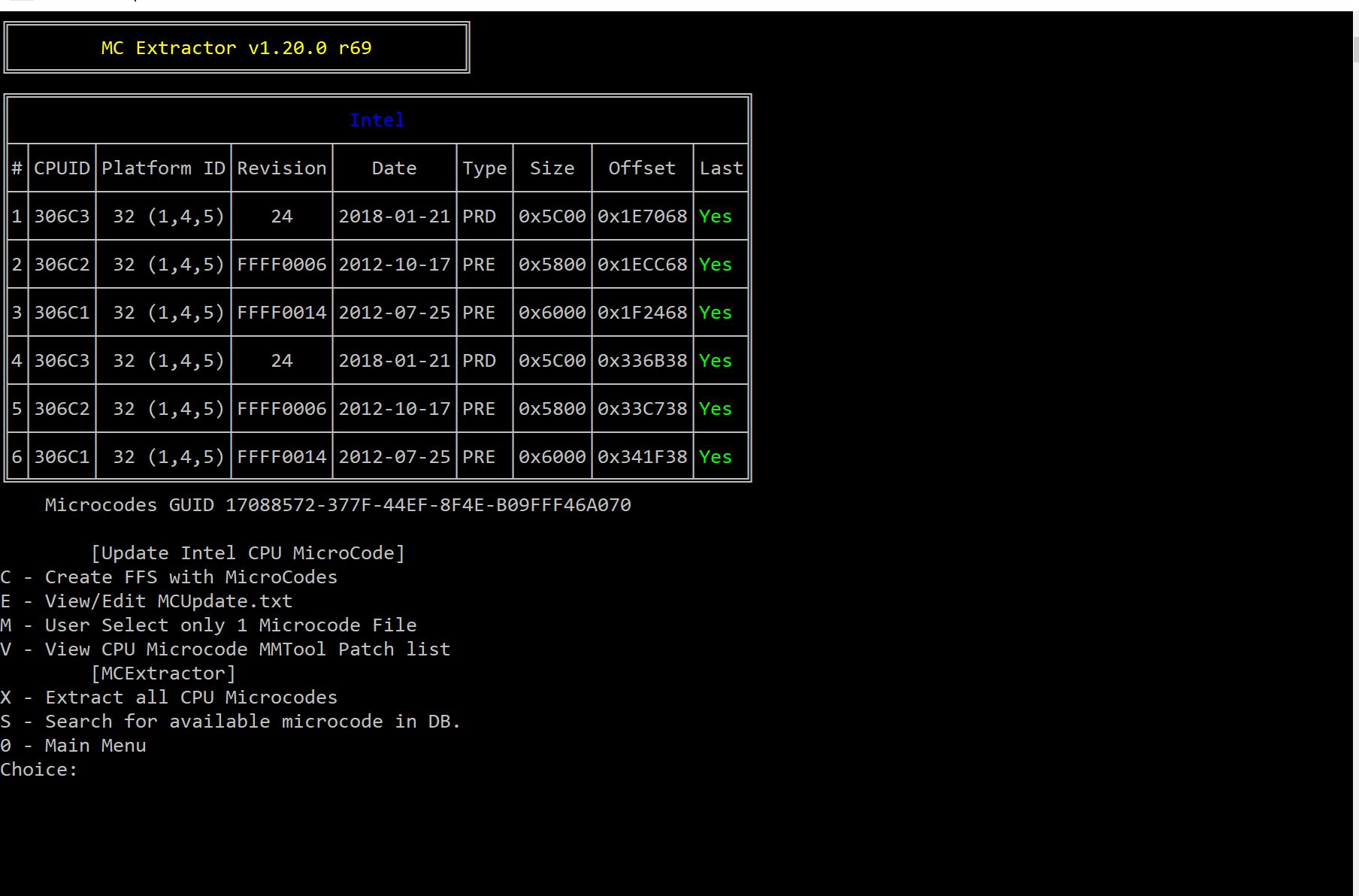Click PRE type in row 3
The image size is (1359, 896).
coord(479,313)
